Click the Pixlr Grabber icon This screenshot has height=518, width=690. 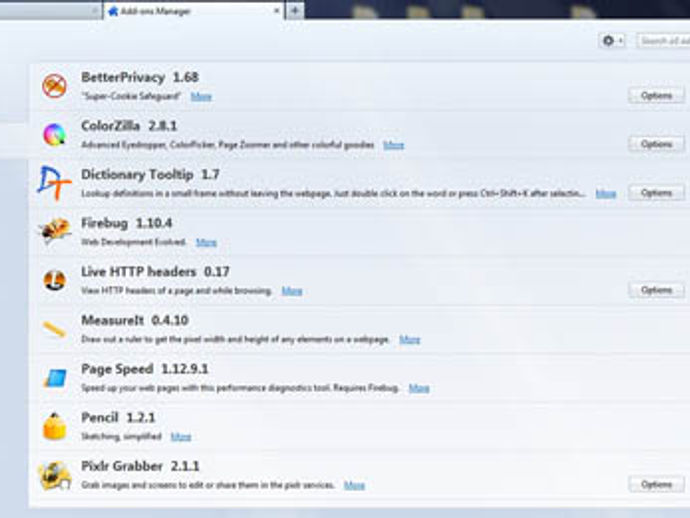(55, 475)
